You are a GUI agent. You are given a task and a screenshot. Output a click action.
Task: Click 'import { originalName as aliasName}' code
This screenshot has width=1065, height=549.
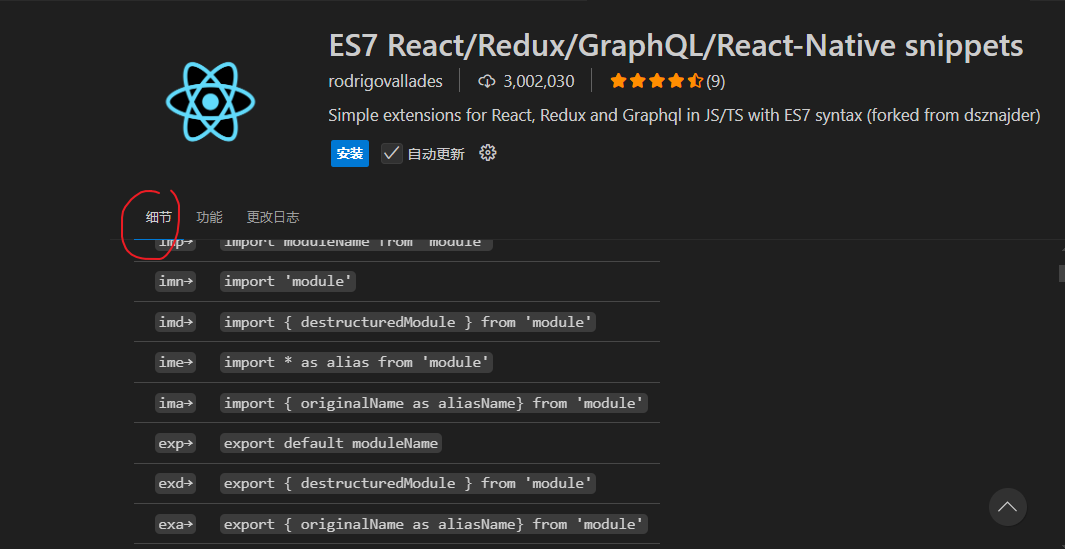[x=434, y=403]
